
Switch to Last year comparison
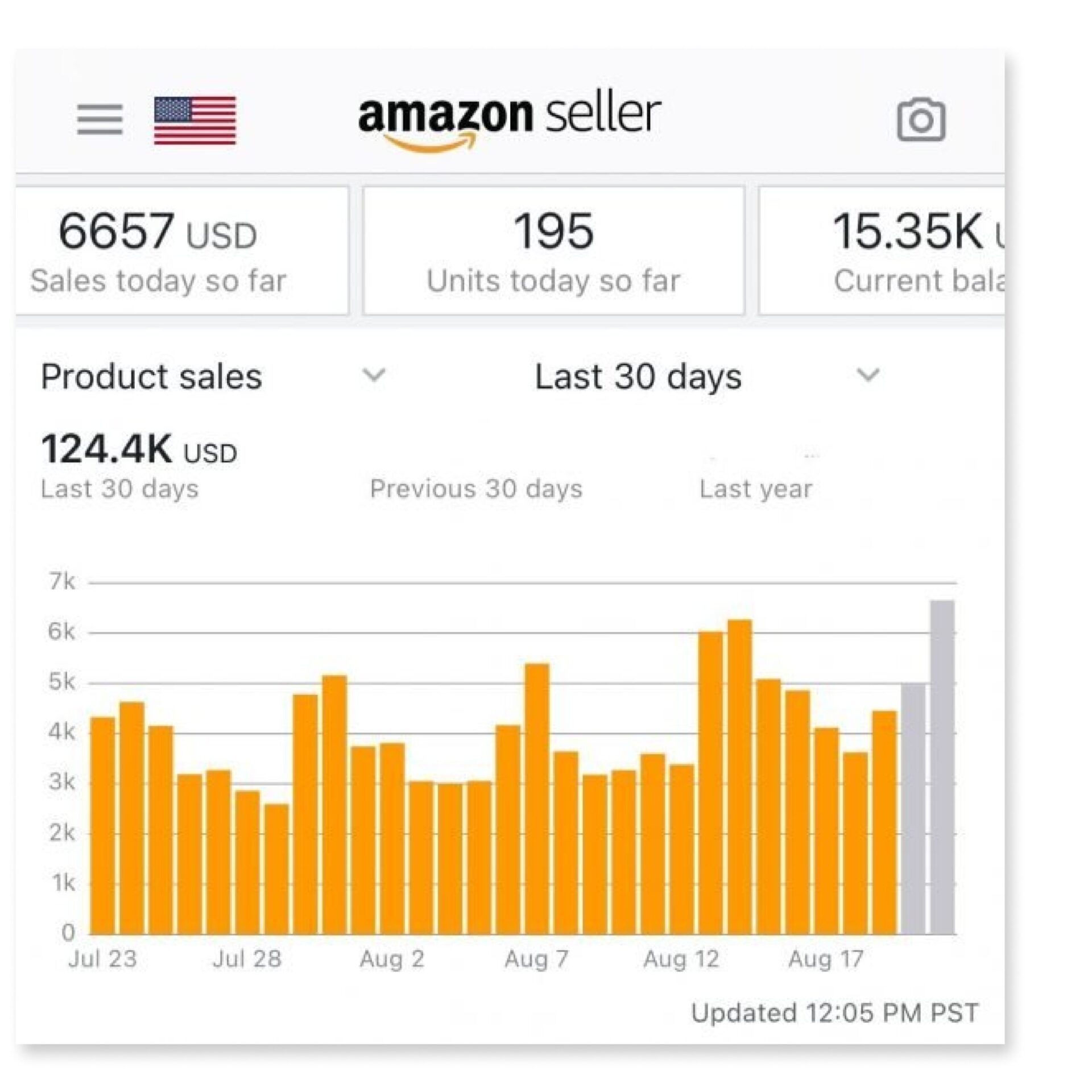756,489
